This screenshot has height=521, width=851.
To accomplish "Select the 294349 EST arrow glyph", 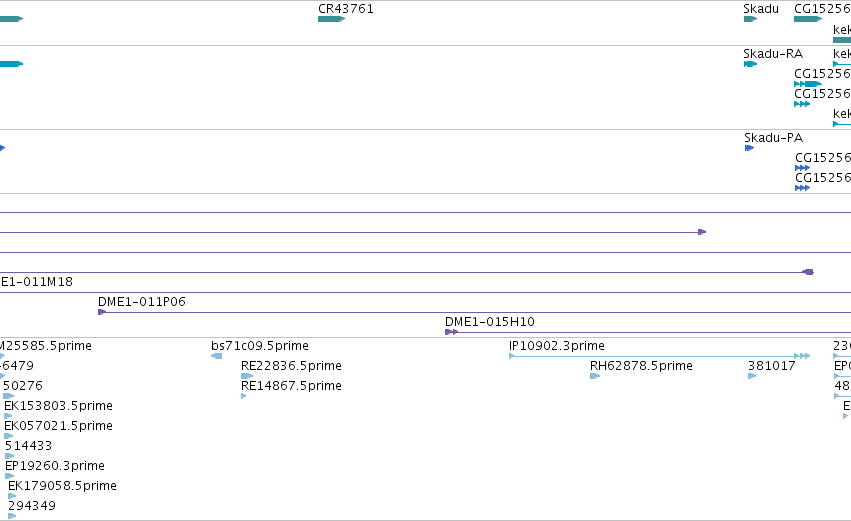I will click(x=12, y=516).
